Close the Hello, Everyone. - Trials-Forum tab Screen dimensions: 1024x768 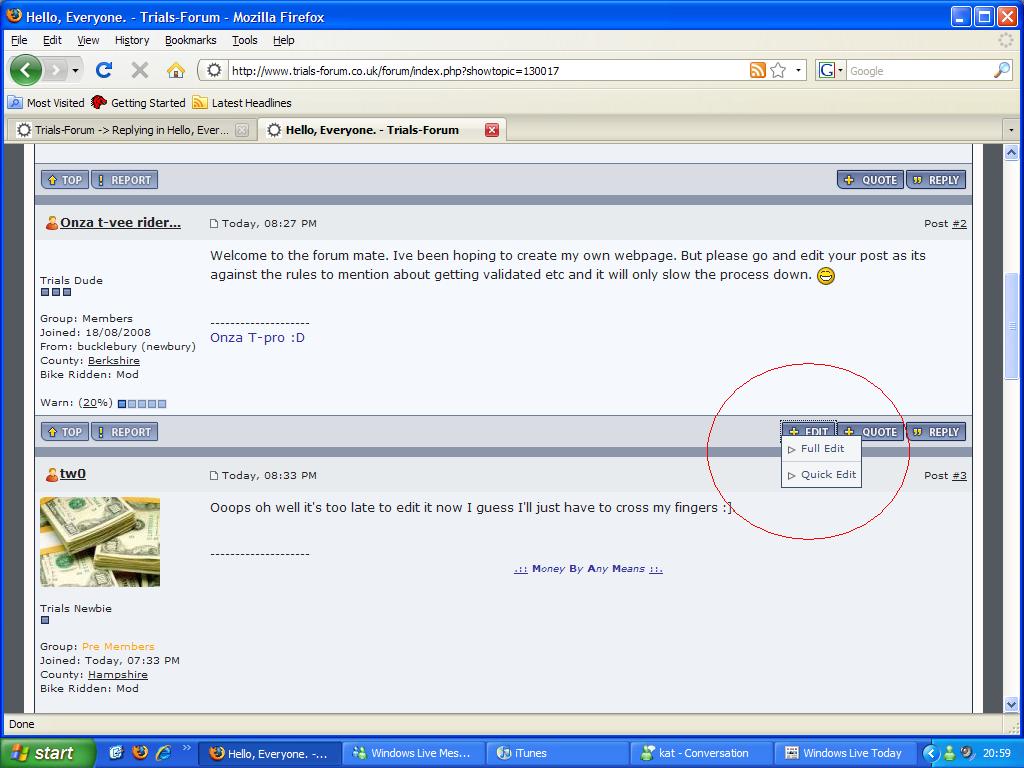(x=492, y=130)
